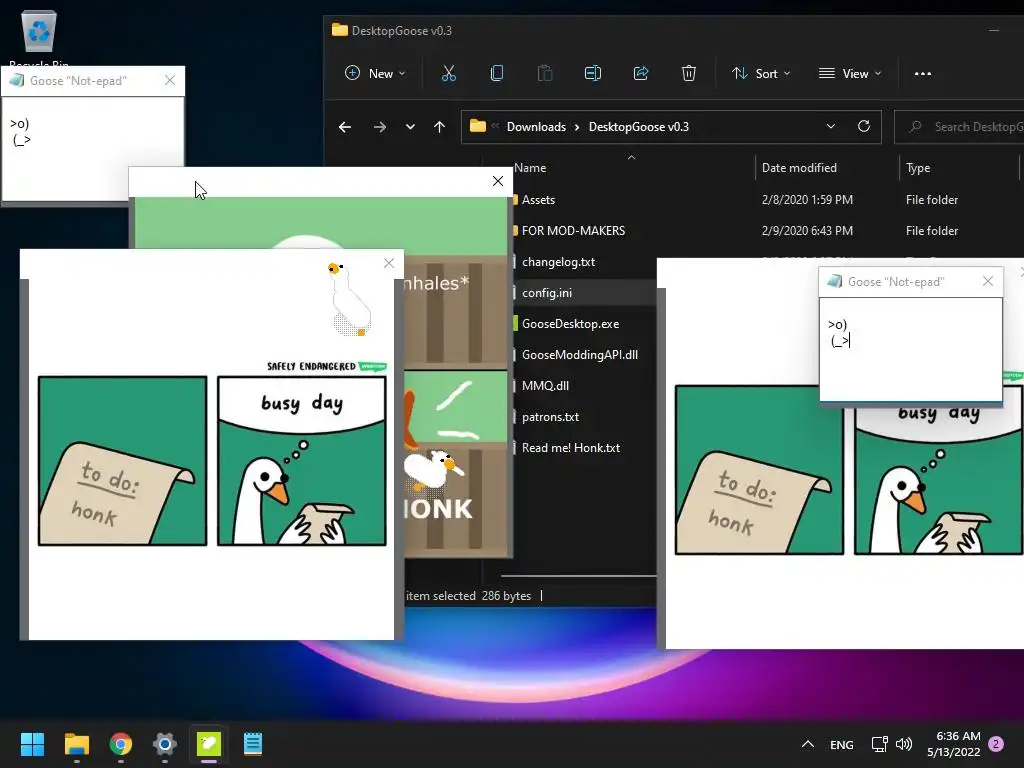Image resolution: width=1024 pixels, height=768 pixels.
Task: Click the green goose app taskbar icon
Action: (x=209, y=744)
